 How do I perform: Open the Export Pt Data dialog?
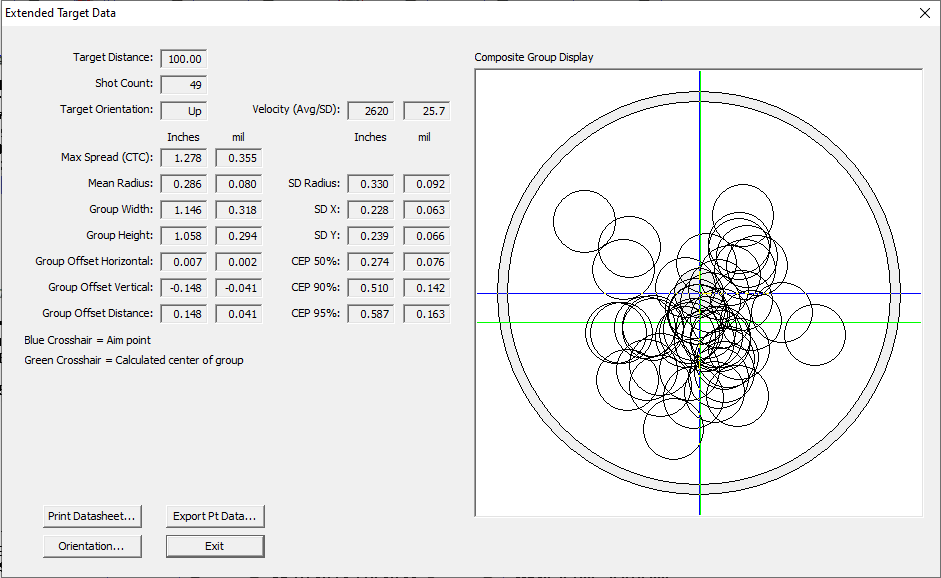click(215, 516)
